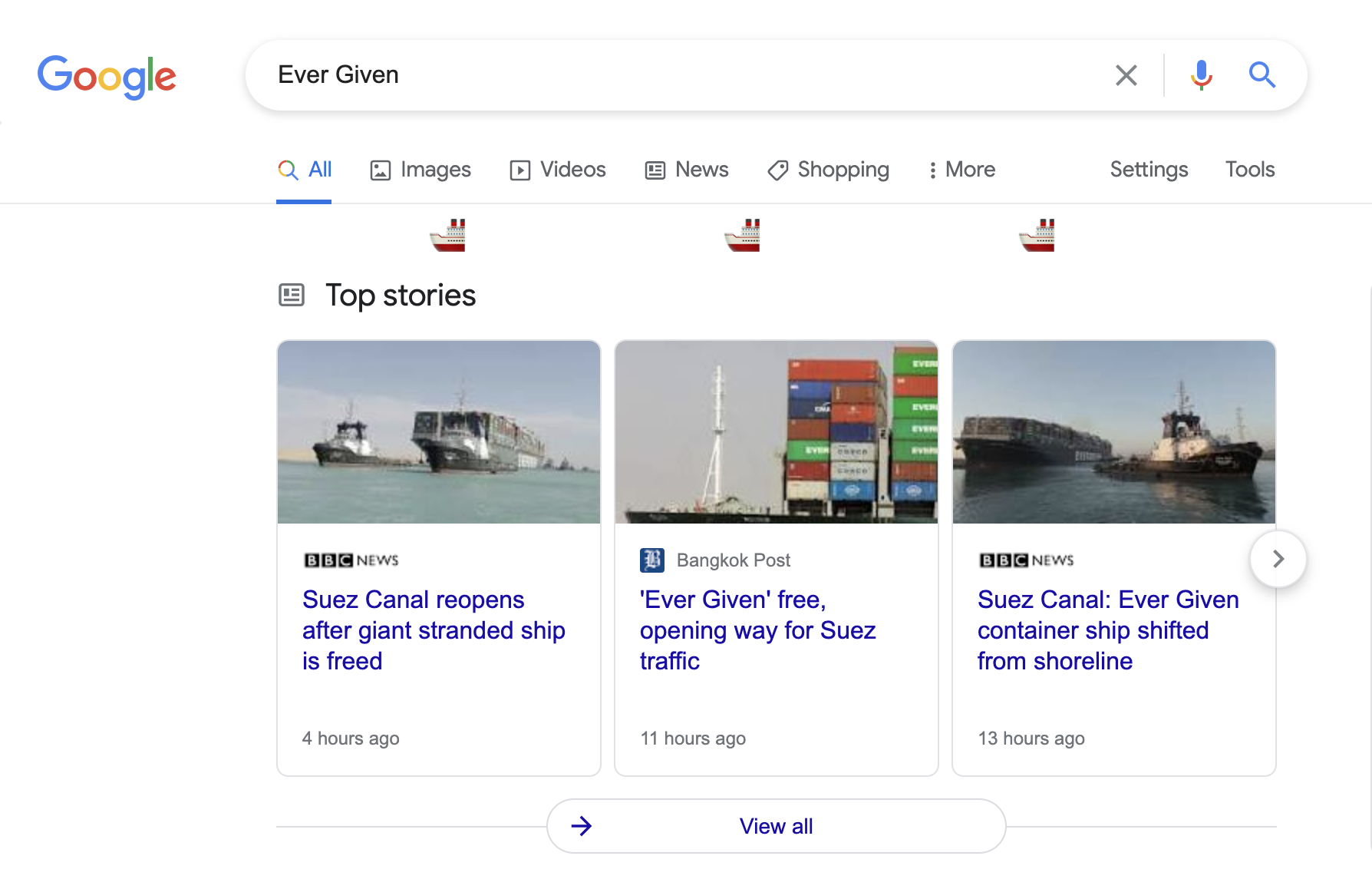Click the View all stories button
The width and height of the screenshot is (1372, 869).
click(x=777, y=826)
